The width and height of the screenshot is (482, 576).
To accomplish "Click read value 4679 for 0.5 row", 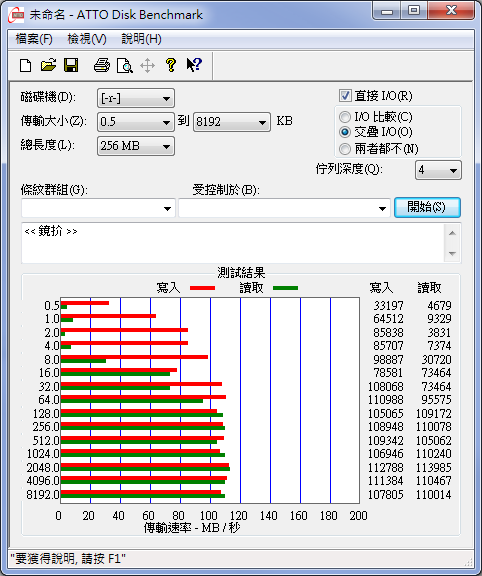I will [x=439, y=306].
